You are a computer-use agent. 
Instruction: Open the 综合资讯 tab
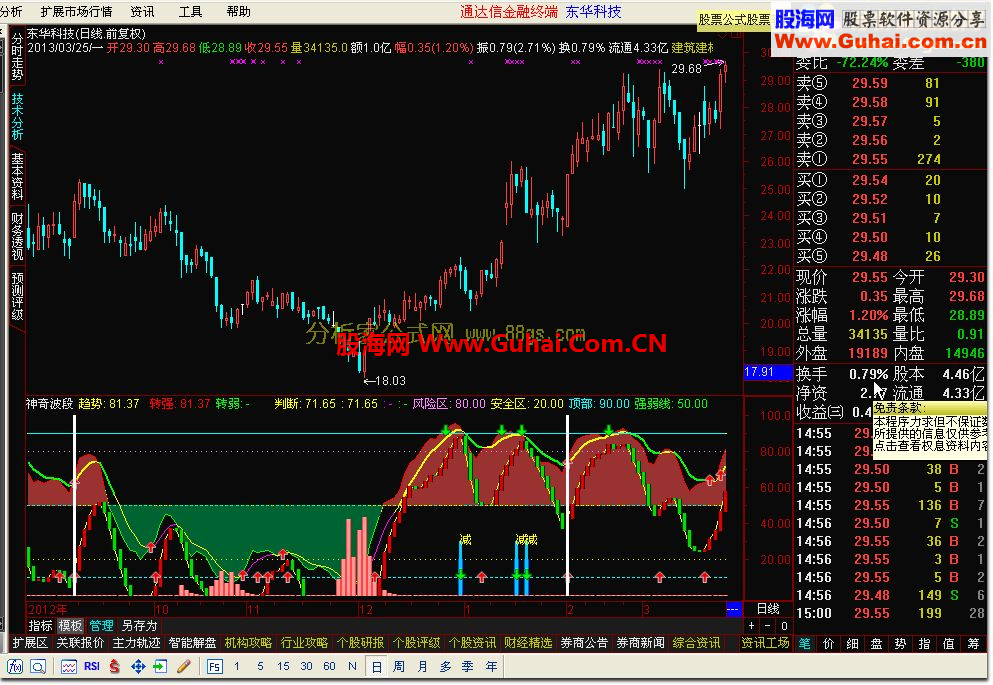tap(696, 643)
